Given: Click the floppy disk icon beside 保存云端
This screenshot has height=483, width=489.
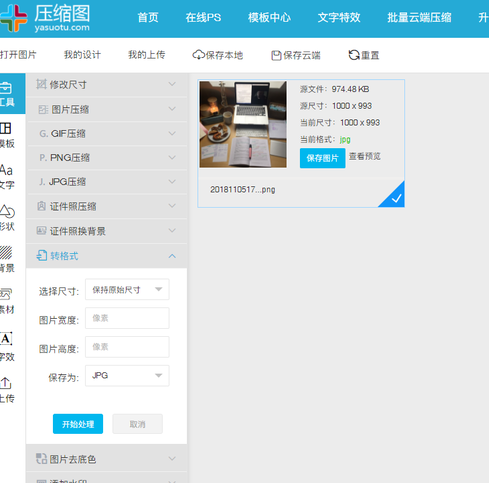Looking at the screenshot, I should pyautogui.click(x=276, y=55).
